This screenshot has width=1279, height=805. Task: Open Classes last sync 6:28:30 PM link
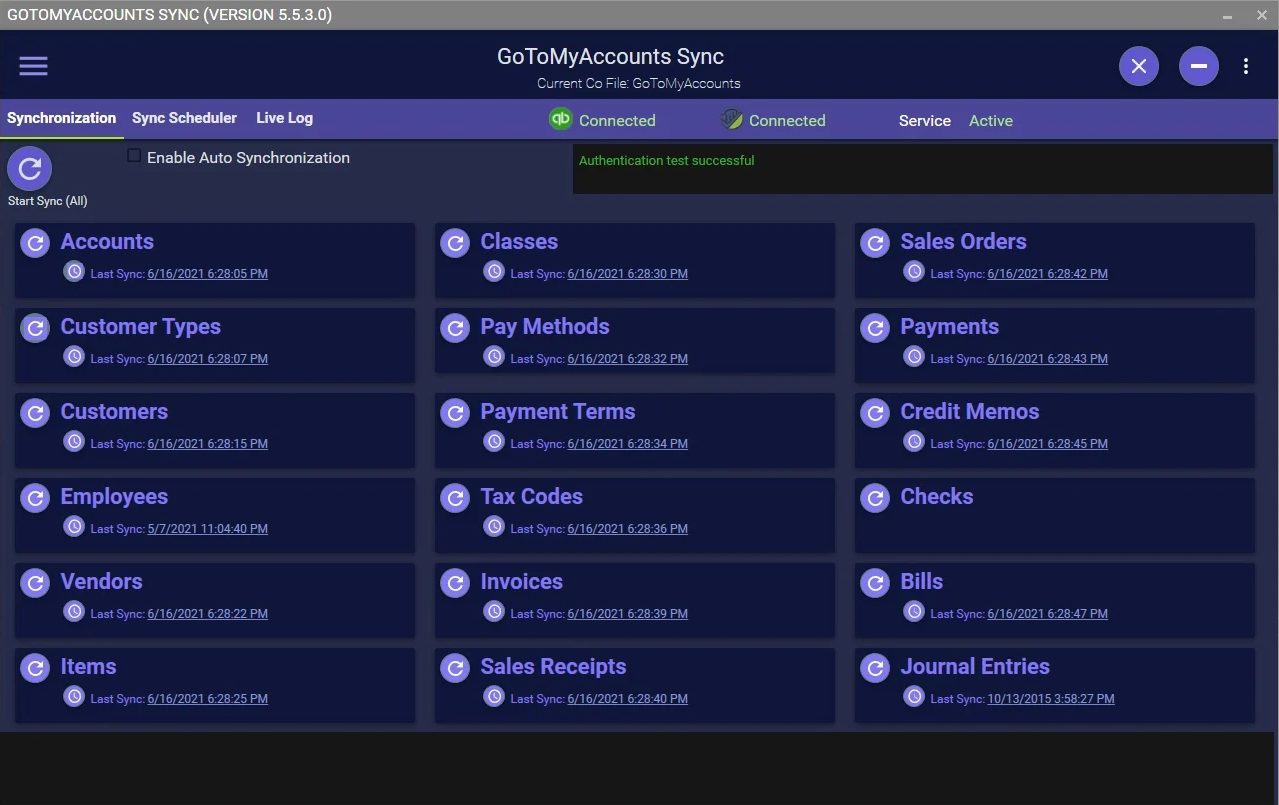(627, 274)
